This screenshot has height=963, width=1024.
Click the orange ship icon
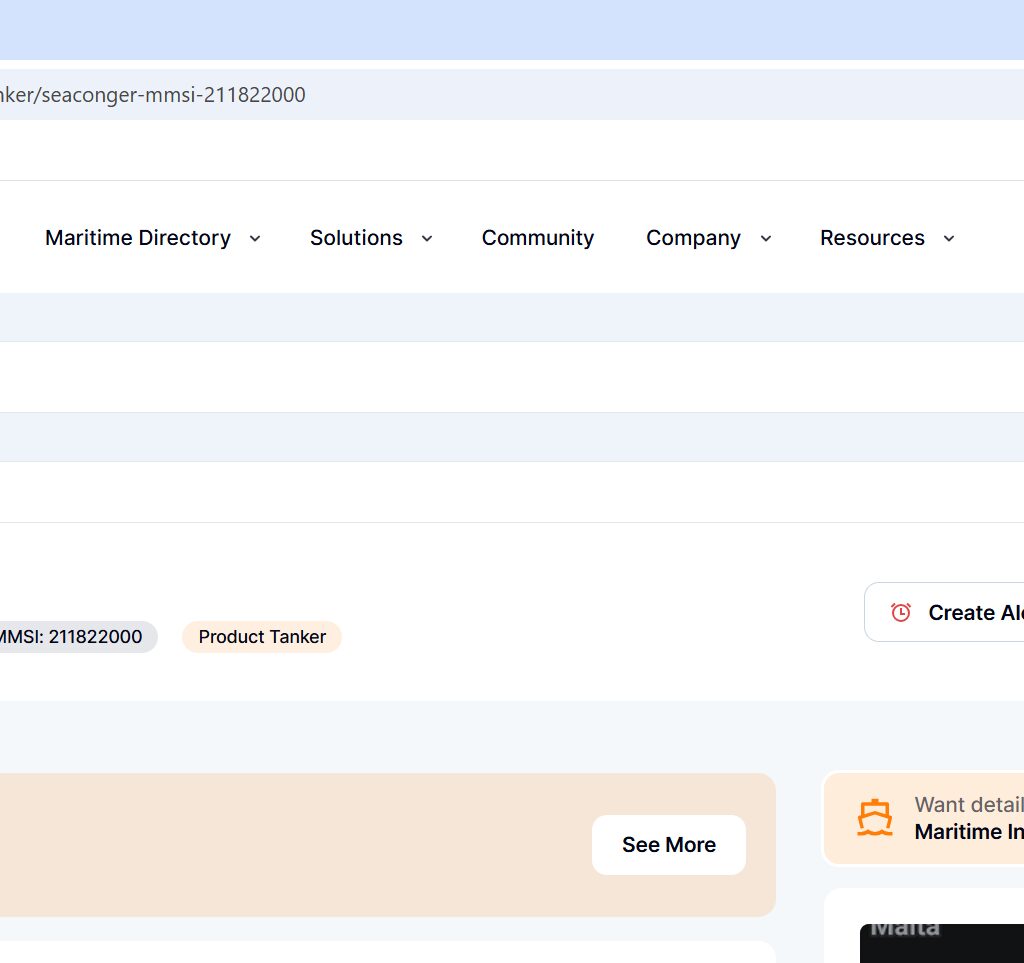coord(874,818)
